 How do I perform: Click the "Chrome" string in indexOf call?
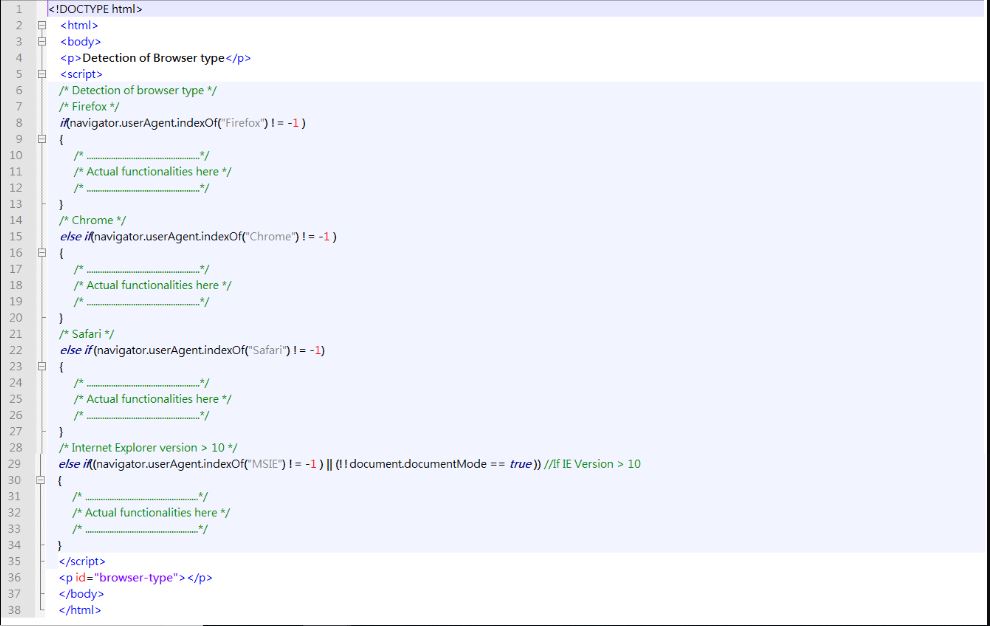(266, 237)
